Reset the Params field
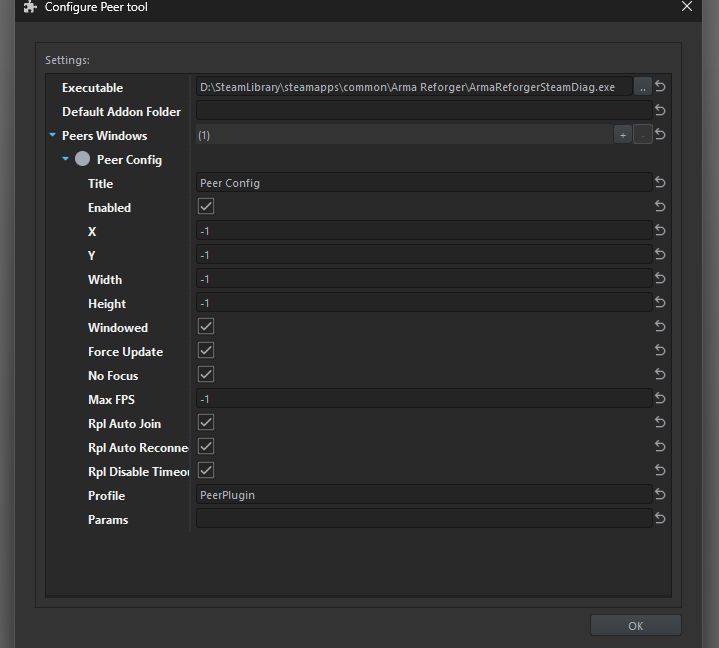This screenshot has height=648, width=719. 660,518
